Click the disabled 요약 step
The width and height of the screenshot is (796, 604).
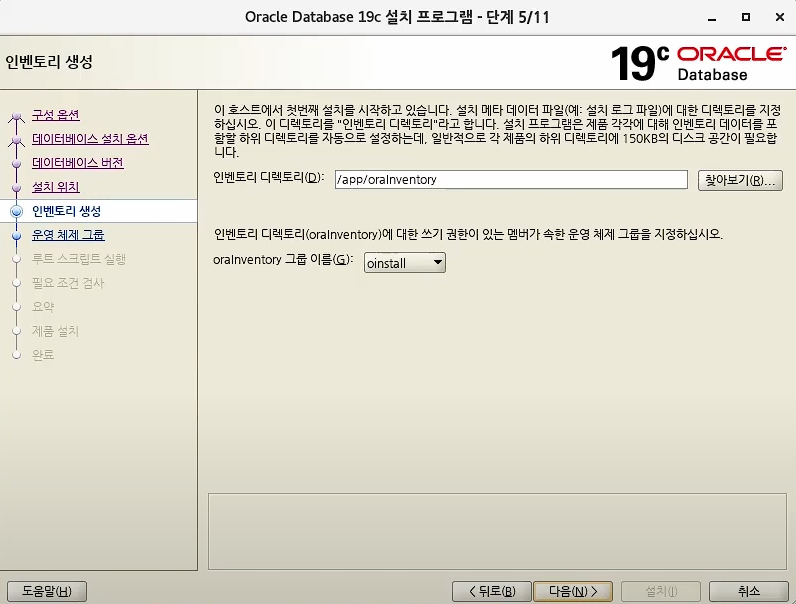(x=43, y=307)
